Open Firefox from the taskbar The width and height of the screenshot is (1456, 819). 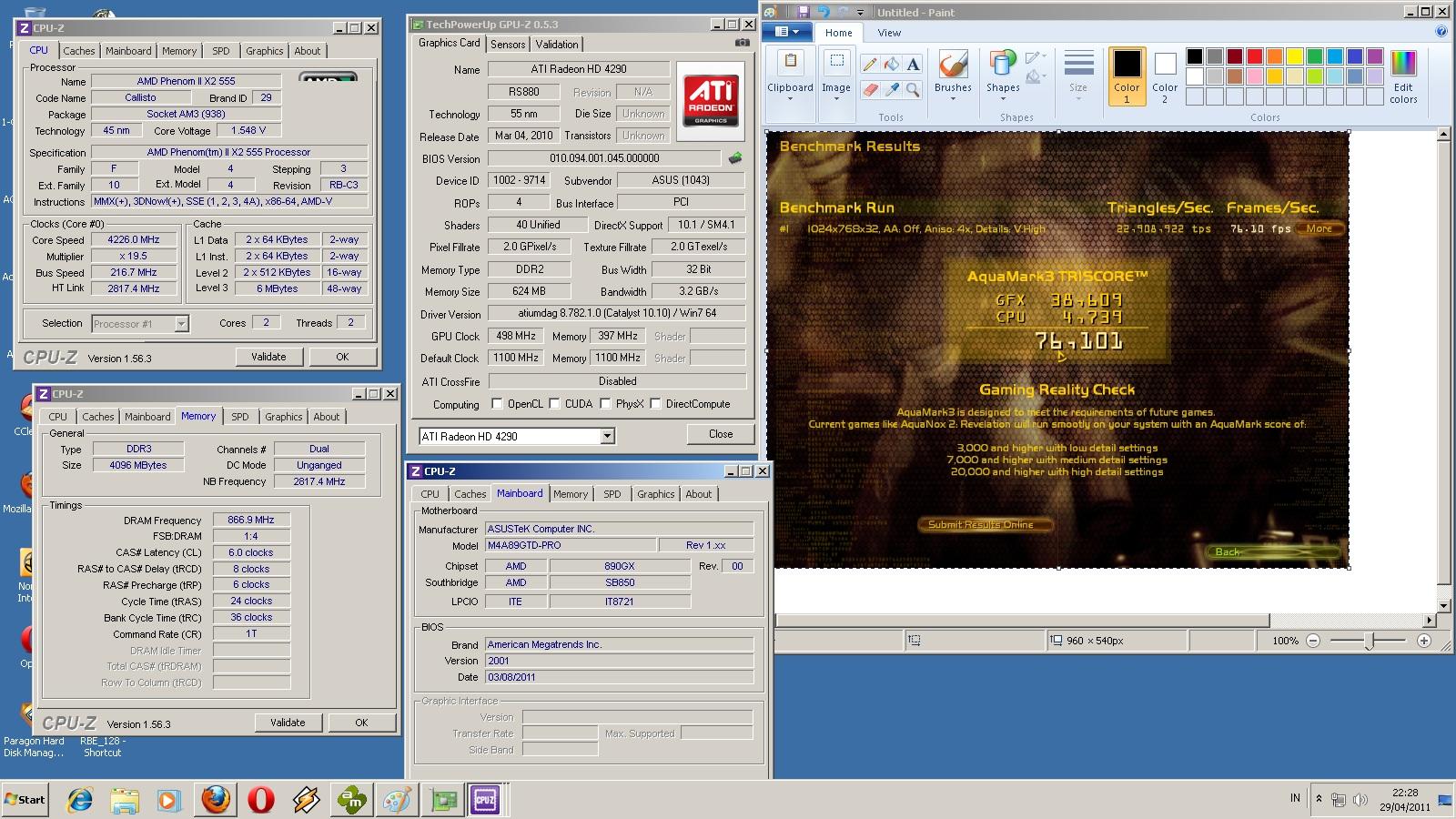pos(216,800)
